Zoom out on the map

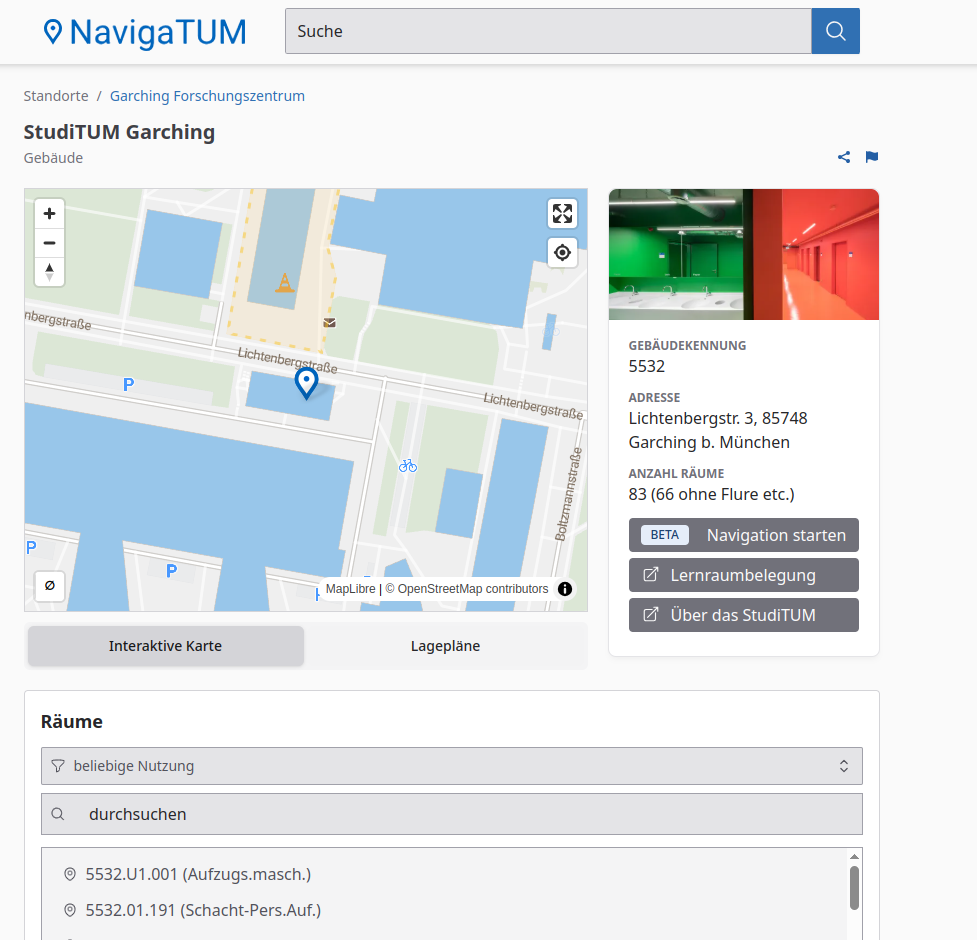(49, 243)
